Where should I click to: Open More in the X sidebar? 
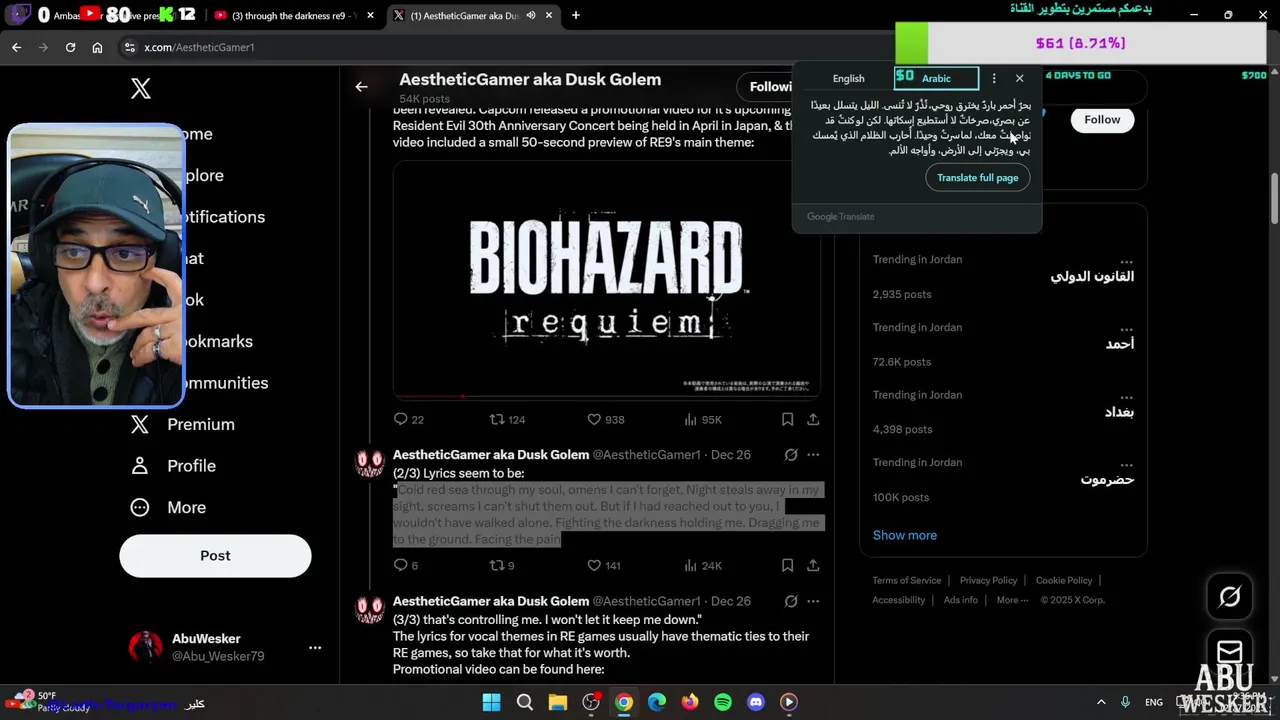click(x=168, y=507)
